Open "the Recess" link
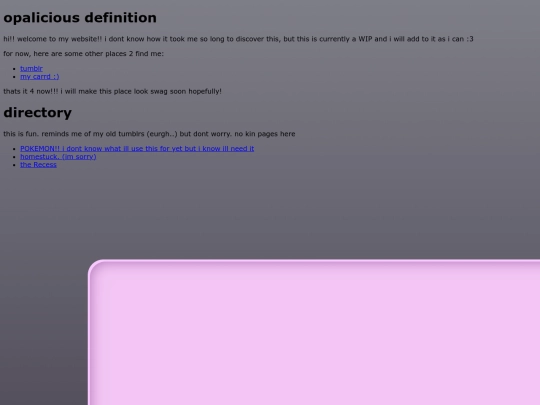The height and width of the screenshot is (405, 540). pos(38,165)
